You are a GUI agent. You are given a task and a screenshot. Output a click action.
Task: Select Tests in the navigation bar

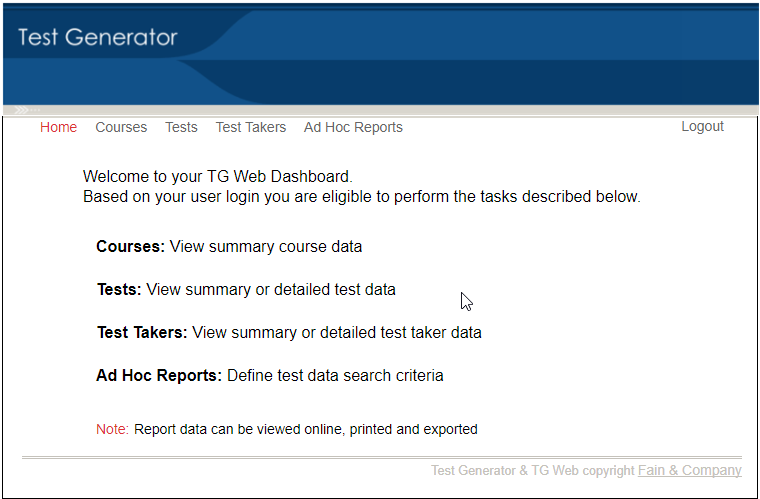[x=181, y=127]
